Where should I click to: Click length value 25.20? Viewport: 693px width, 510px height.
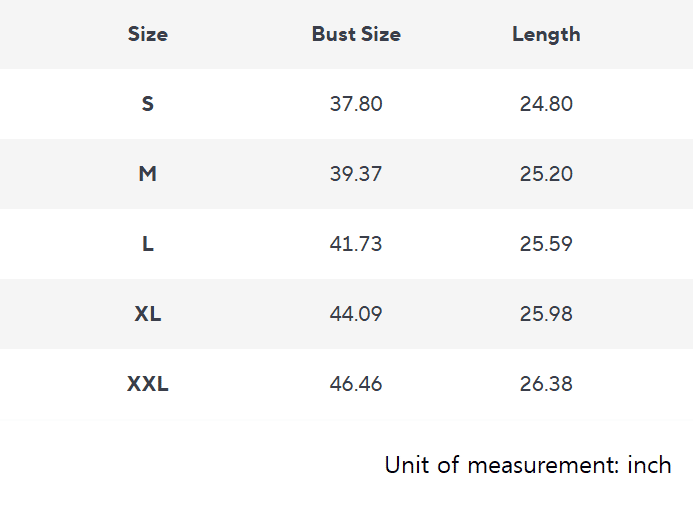(546, 174)
